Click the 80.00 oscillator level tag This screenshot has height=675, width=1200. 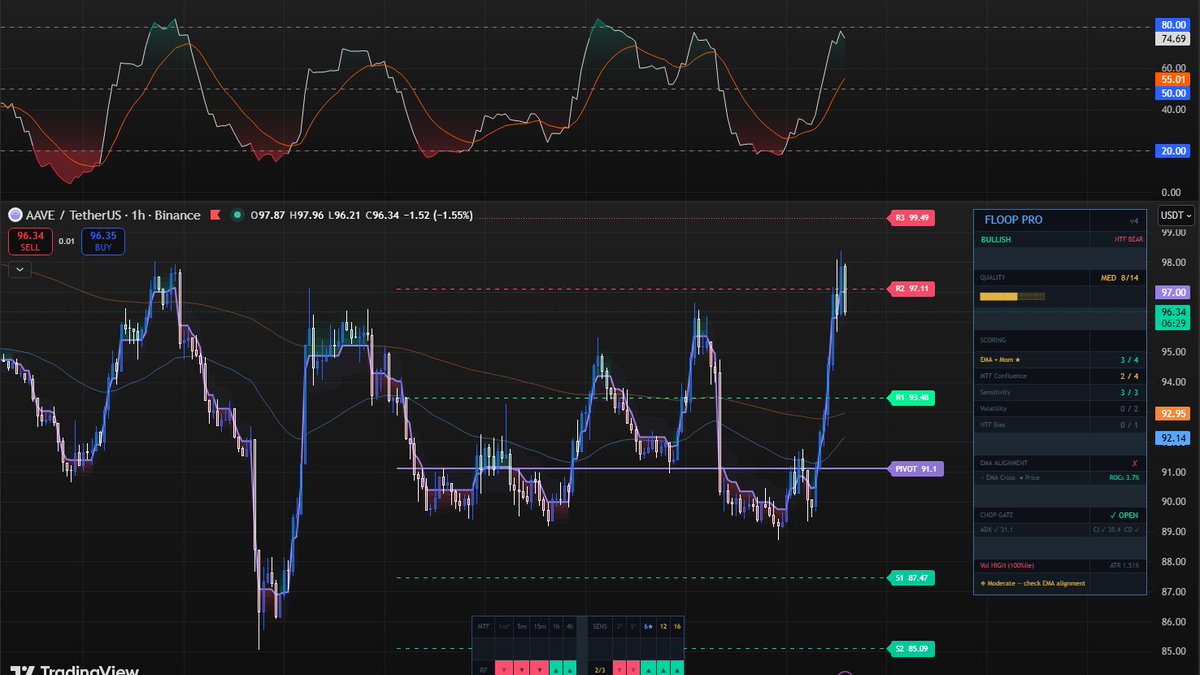click(x=1171, y=25)
